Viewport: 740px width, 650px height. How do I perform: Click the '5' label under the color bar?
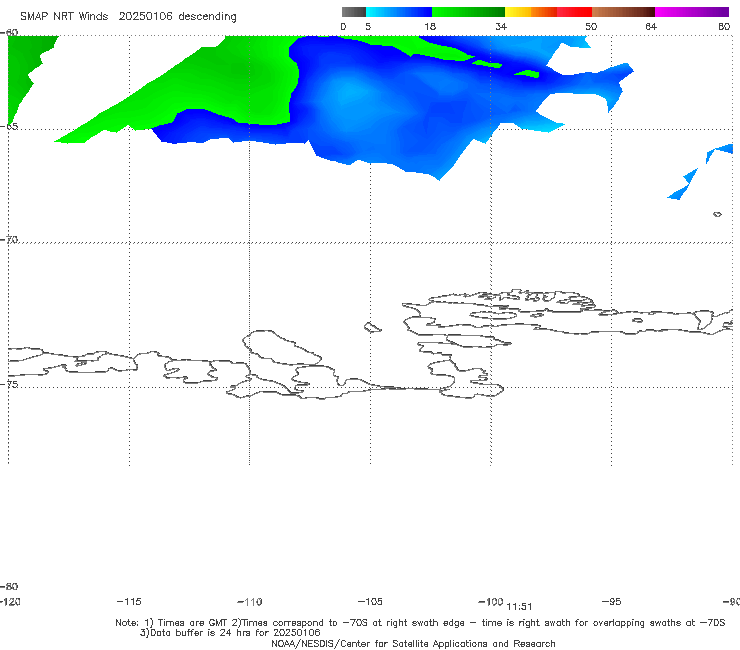click(368, 26)
